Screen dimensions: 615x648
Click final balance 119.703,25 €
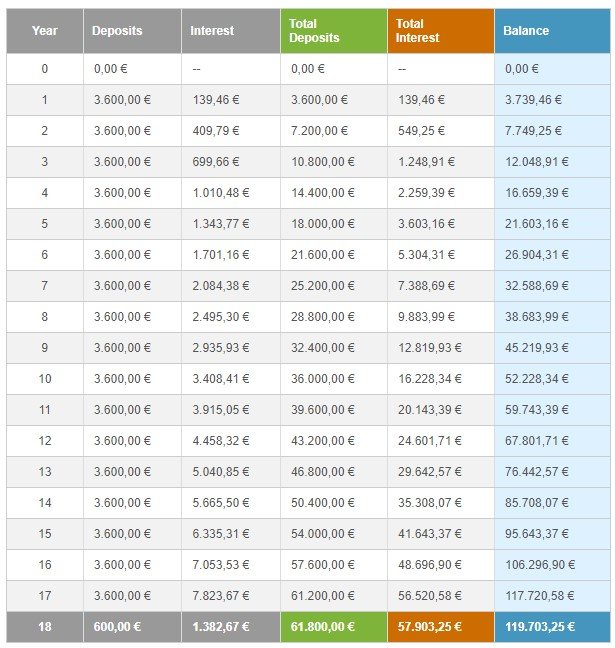click(540, 627)
